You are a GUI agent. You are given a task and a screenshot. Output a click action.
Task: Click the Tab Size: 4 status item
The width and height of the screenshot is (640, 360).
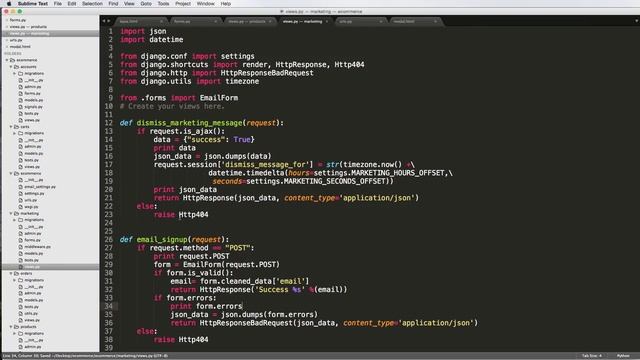tap(592, 356)
